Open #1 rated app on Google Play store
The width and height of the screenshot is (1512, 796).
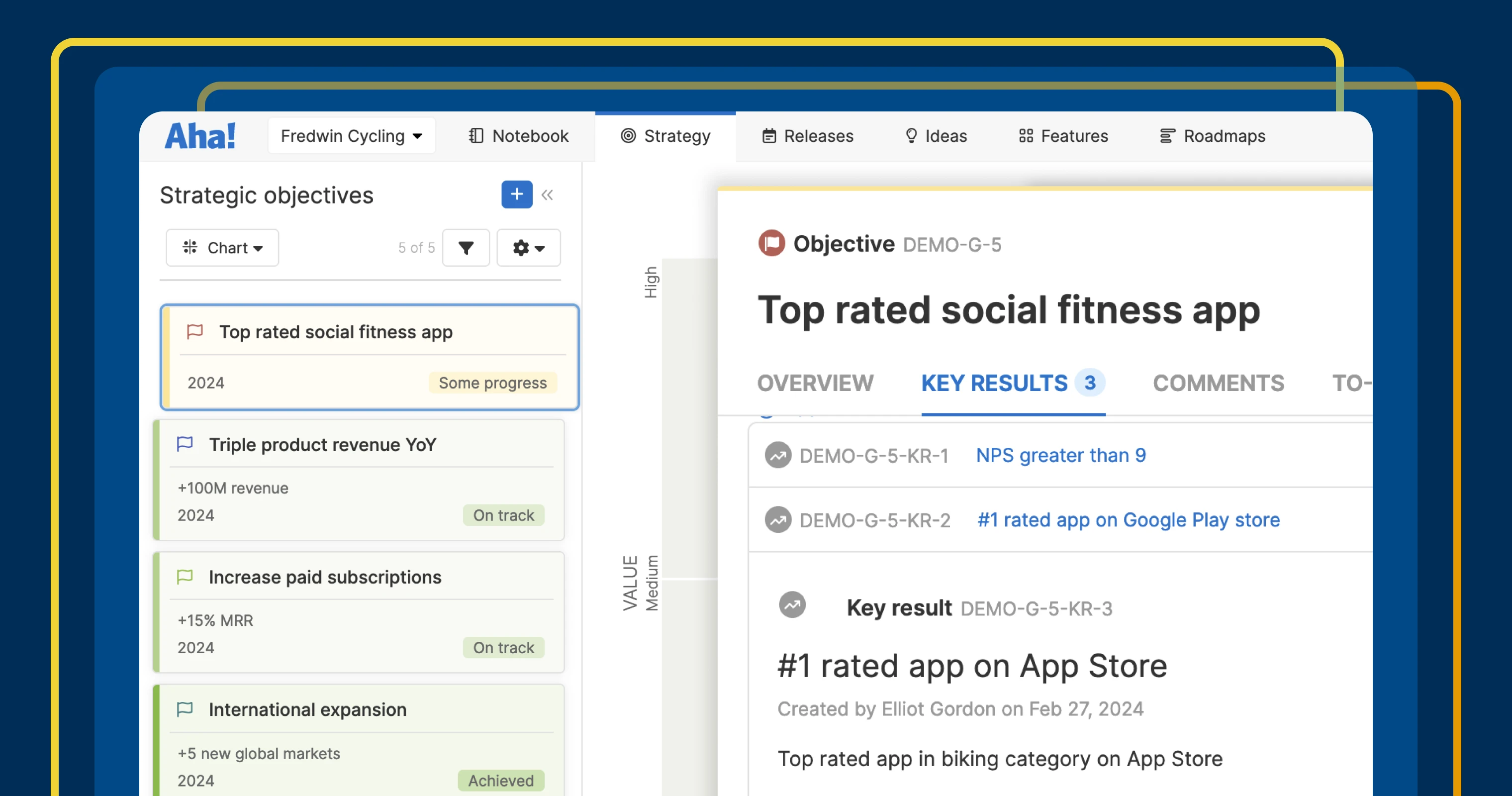[1128, 520]
